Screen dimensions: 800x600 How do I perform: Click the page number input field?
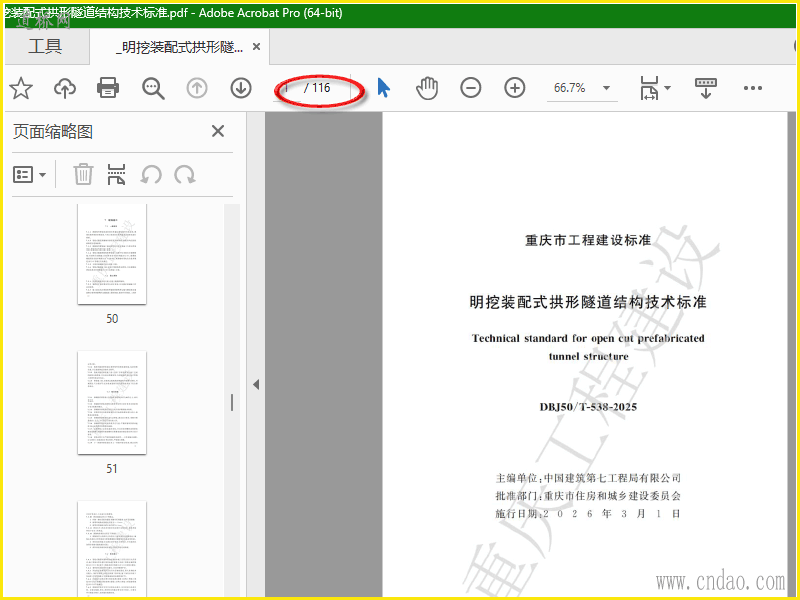(x=287, y=88)
